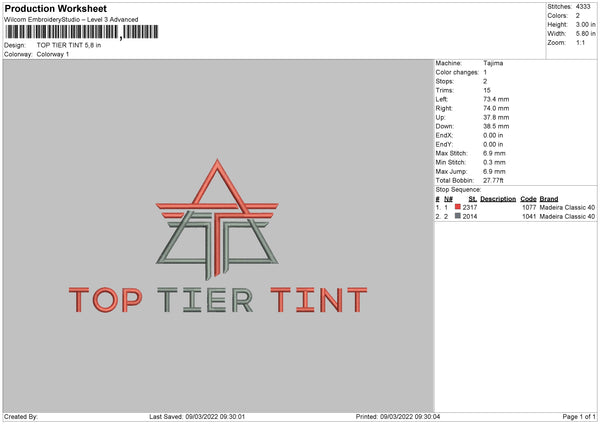
Task: Click the Machine value 'Tajima'
Action: [x=493, y=63]
